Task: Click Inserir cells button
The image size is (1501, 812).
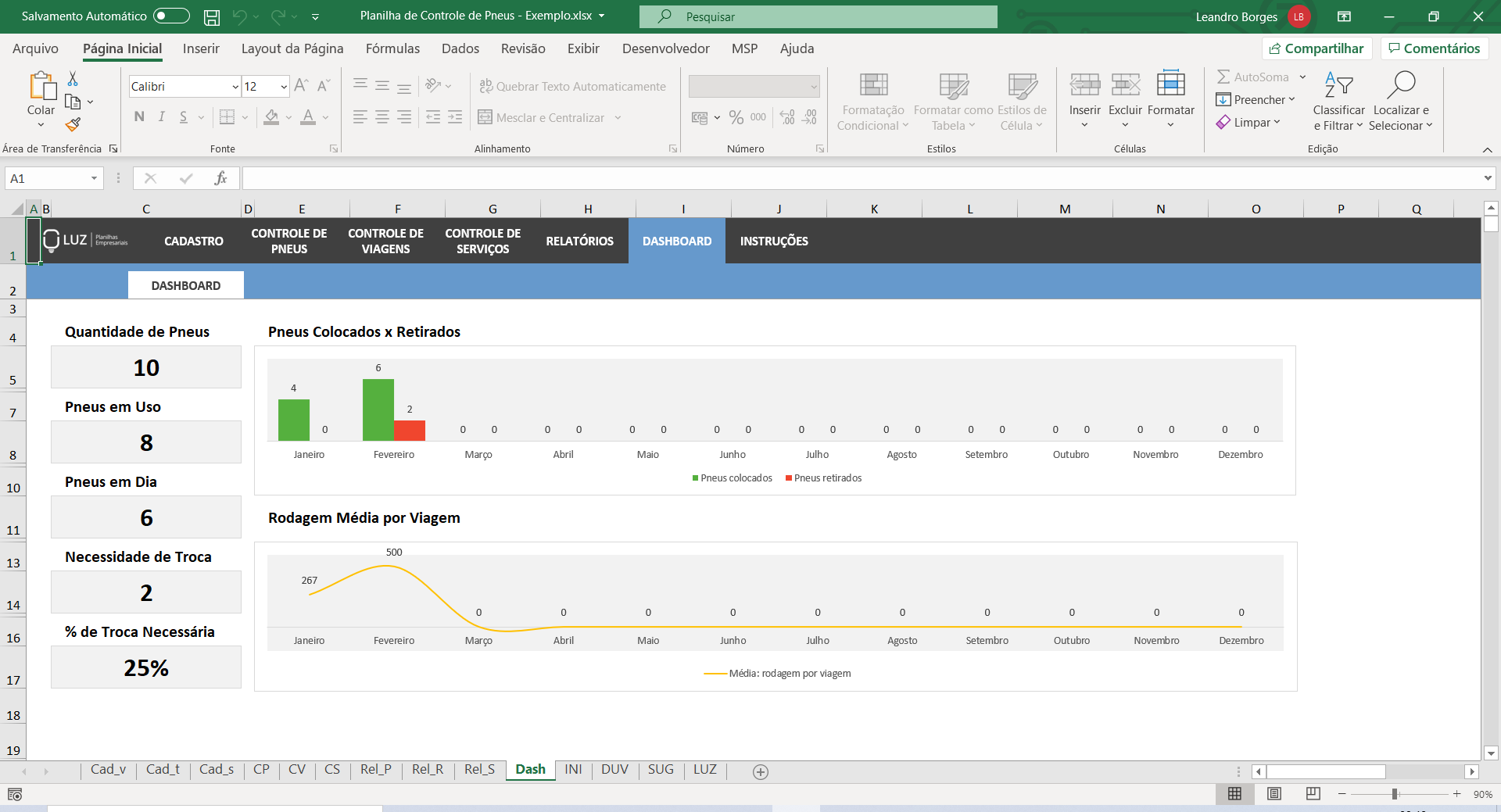Action: pos(1085,100)
